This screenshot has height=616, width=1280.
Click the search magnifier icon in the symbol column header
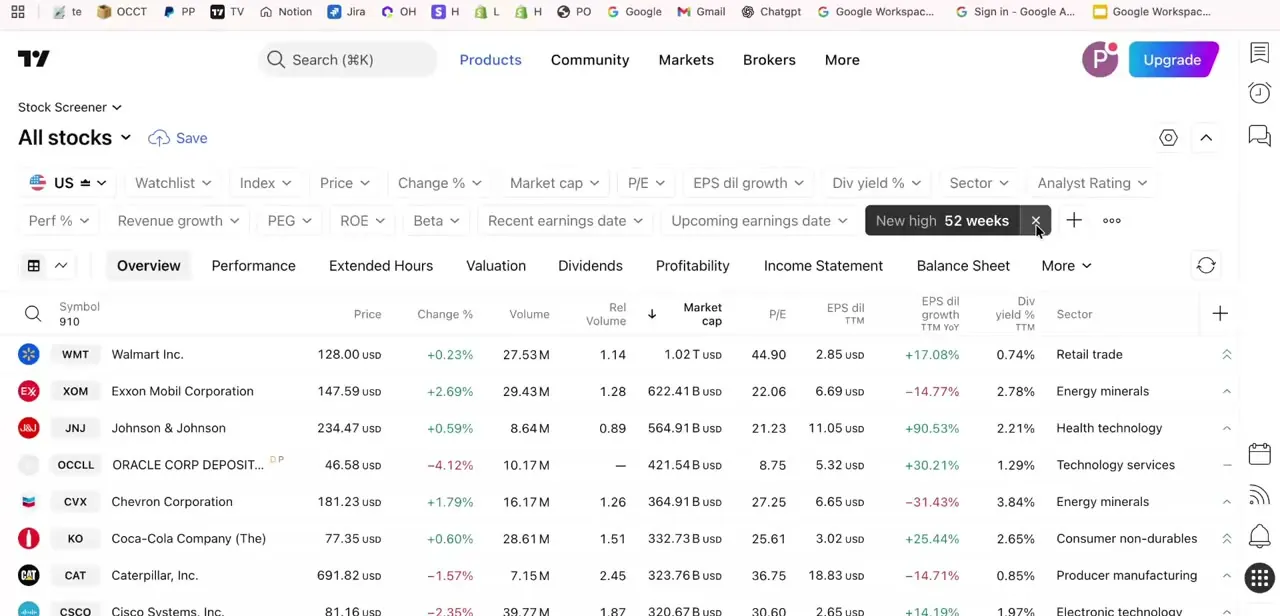pos(33,314)
